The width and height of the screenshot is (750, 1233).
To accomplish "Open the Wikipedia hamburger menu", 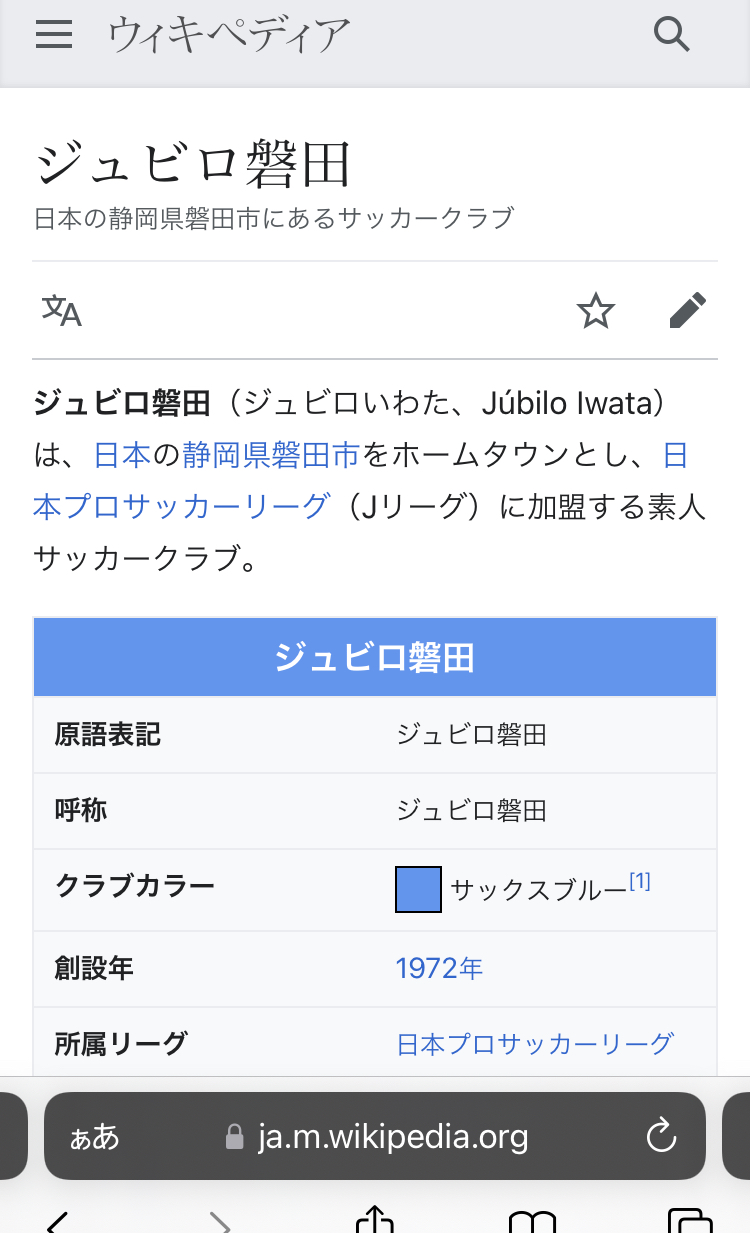I will tap(54, 35).
